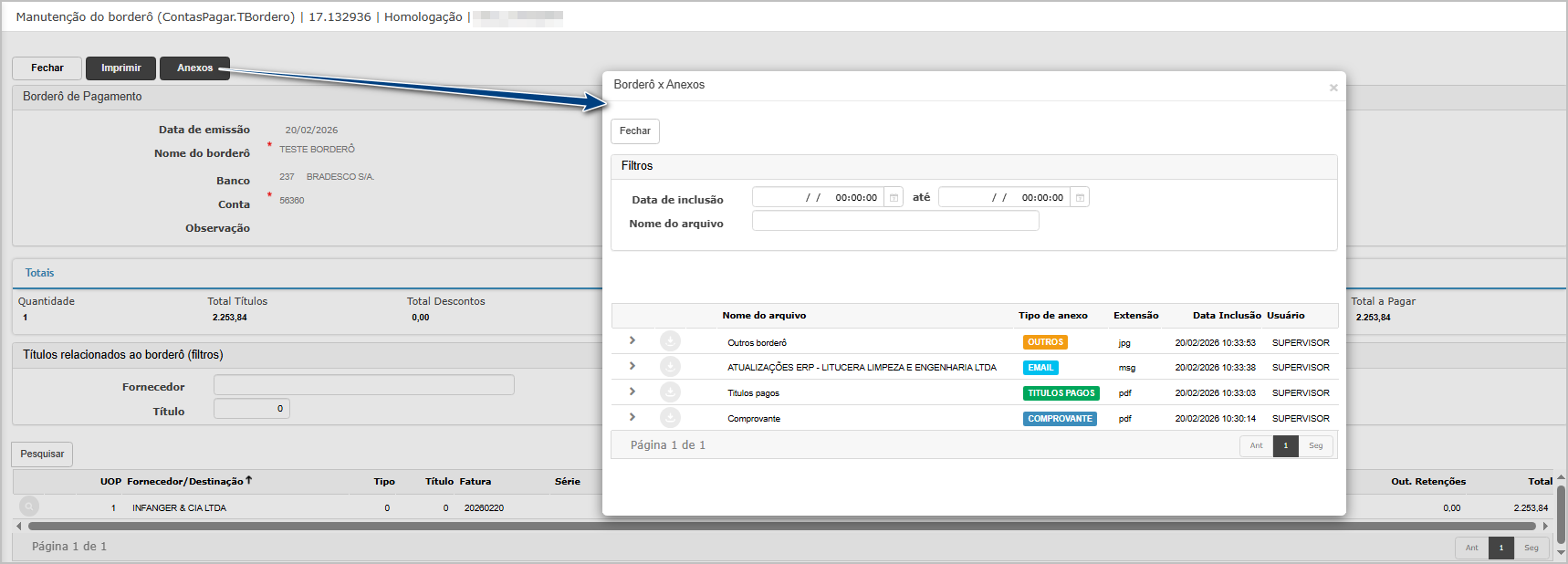1568x564 pixels.
Task: Download the ATUALIZAÇÕES ERP email attachment
Action: pos(670,367)
